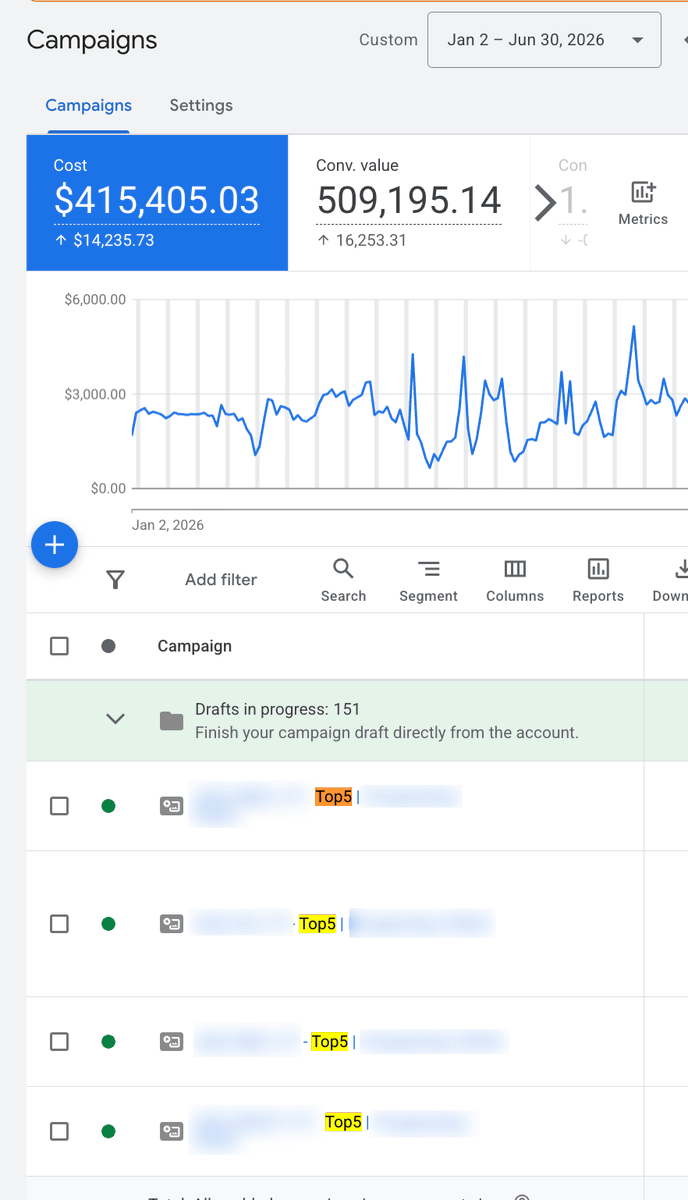Click the scorecard next arrow chevron
This screenshot has height=1200, width=688.
coord(545,203)
